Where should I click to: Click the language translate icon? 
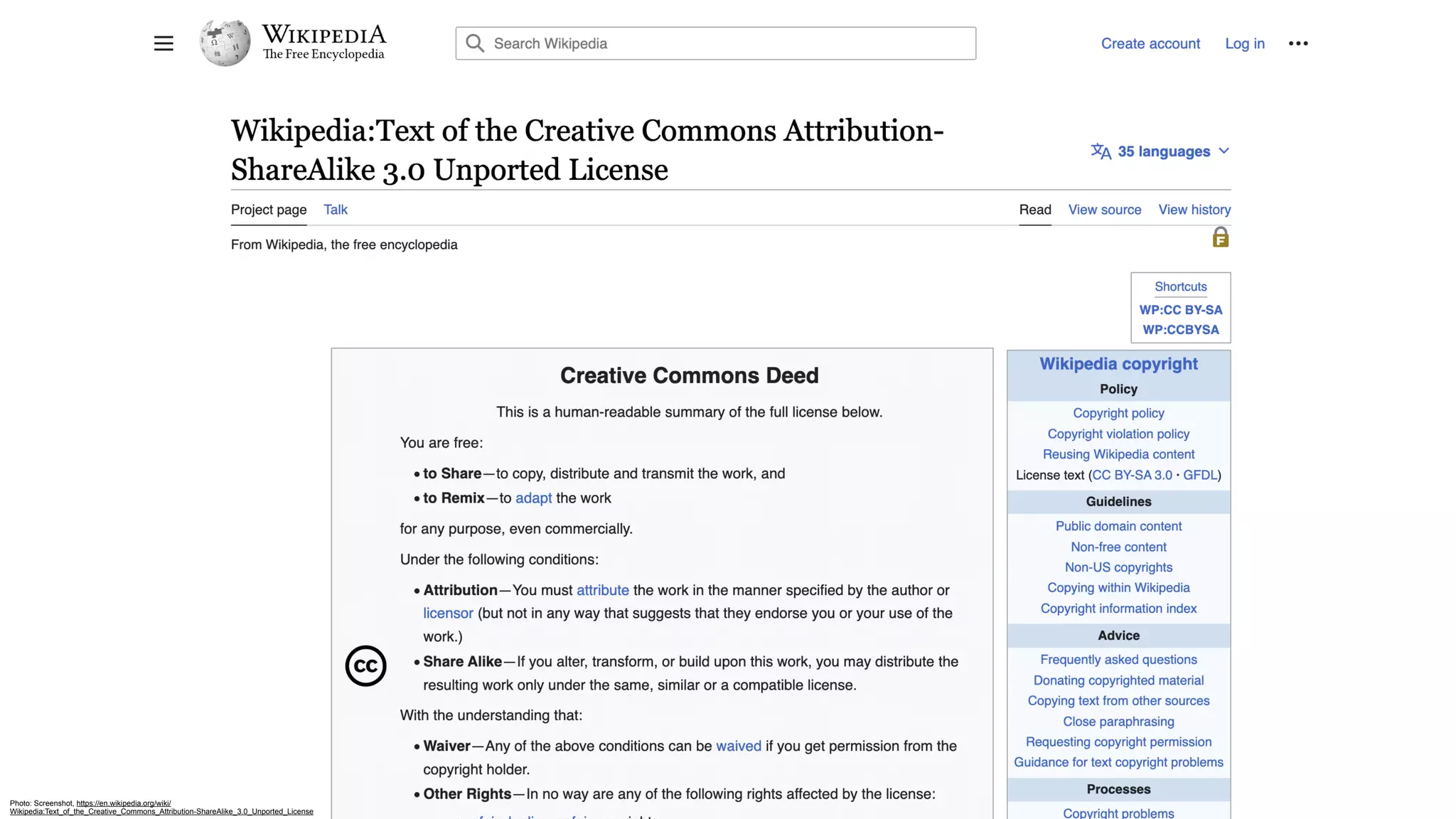pos(1101,151)
